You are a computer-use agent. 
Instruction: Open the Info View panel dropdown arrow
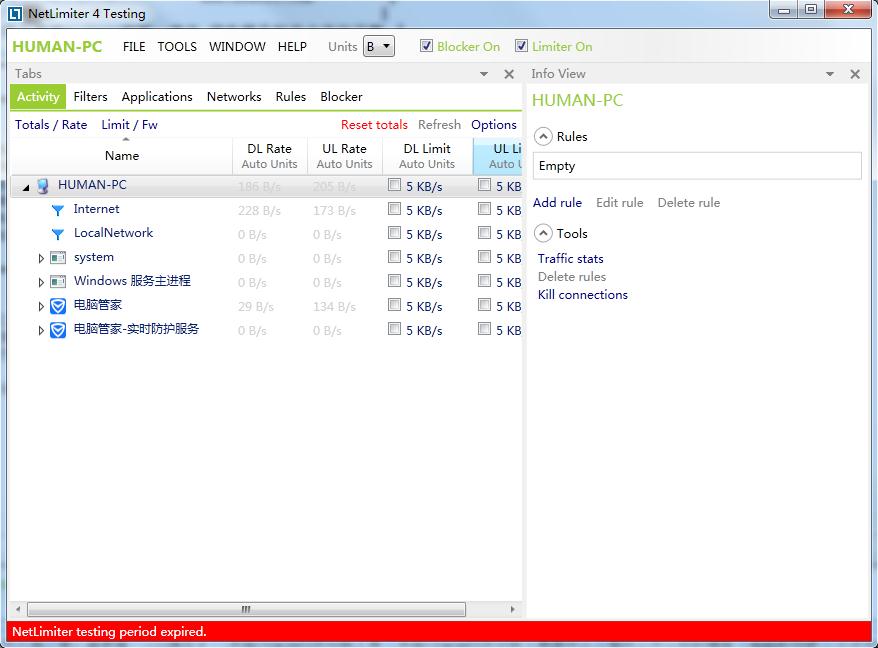[x=830, y=74]
